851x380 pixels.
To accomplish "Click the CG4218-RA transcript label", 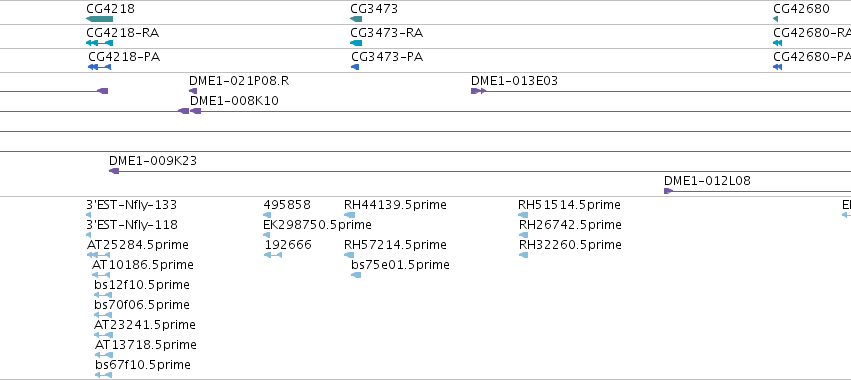I will click(x=122, y=33).
